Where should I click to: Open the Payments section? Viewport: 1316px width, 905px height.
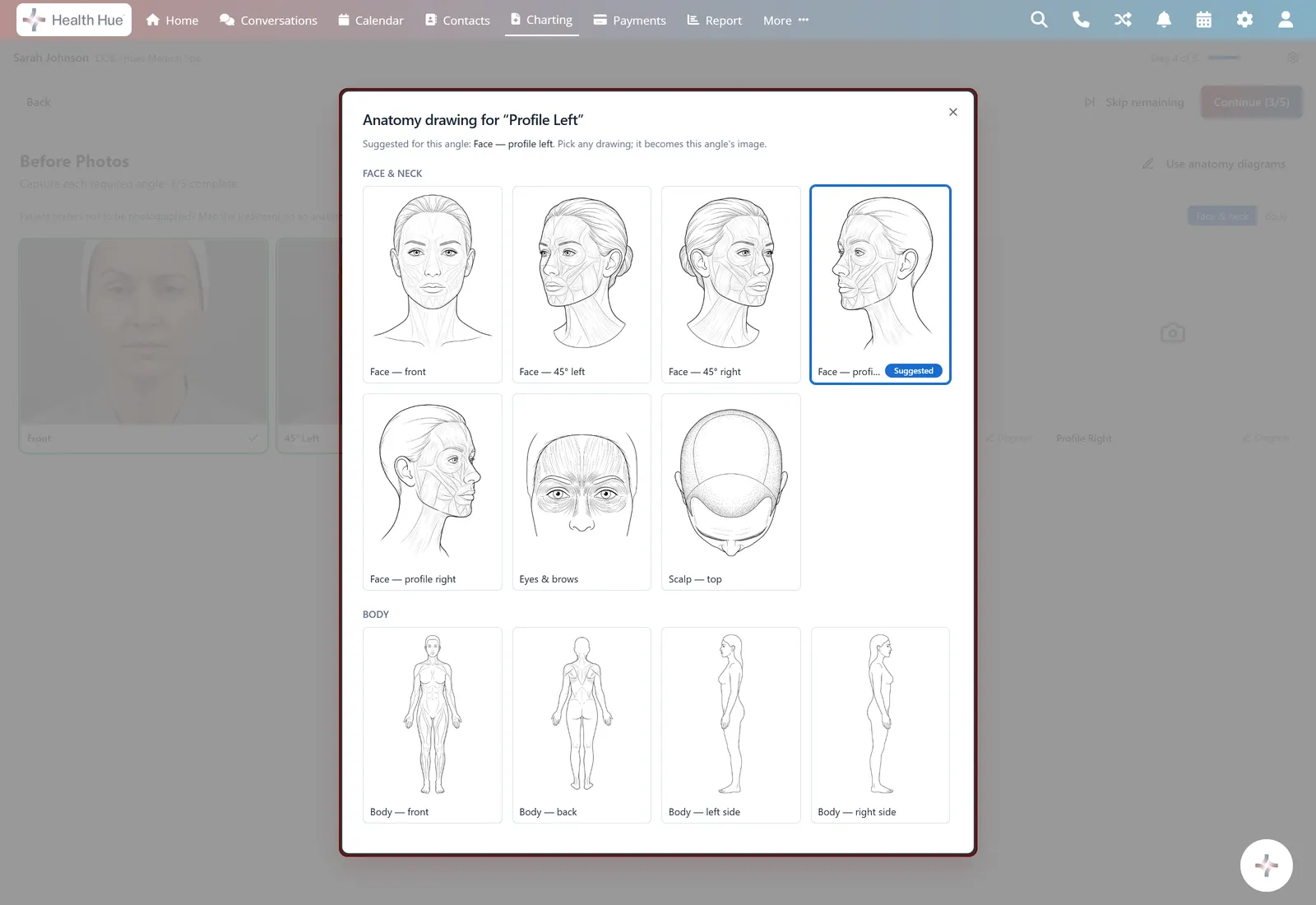[629, 20]
